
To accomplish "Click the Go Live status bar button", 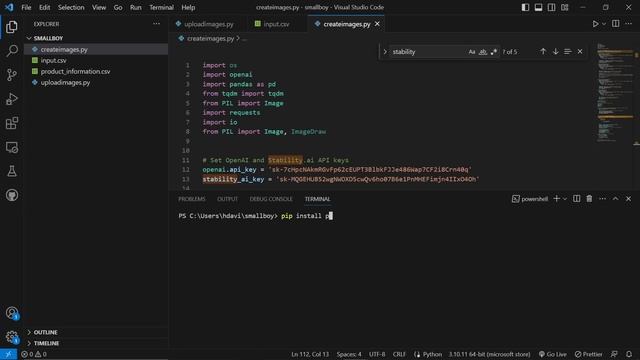I will tap(552, 354).
